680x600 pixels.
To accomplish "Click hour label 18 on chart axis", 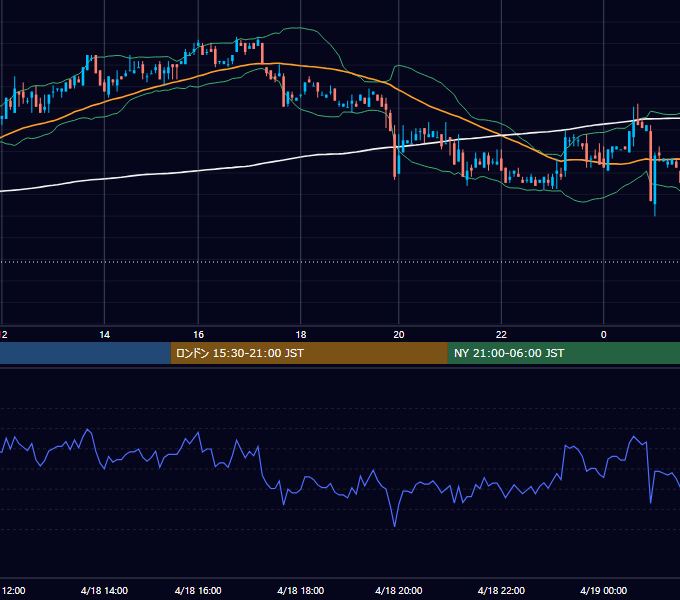I will pos(301,335).
